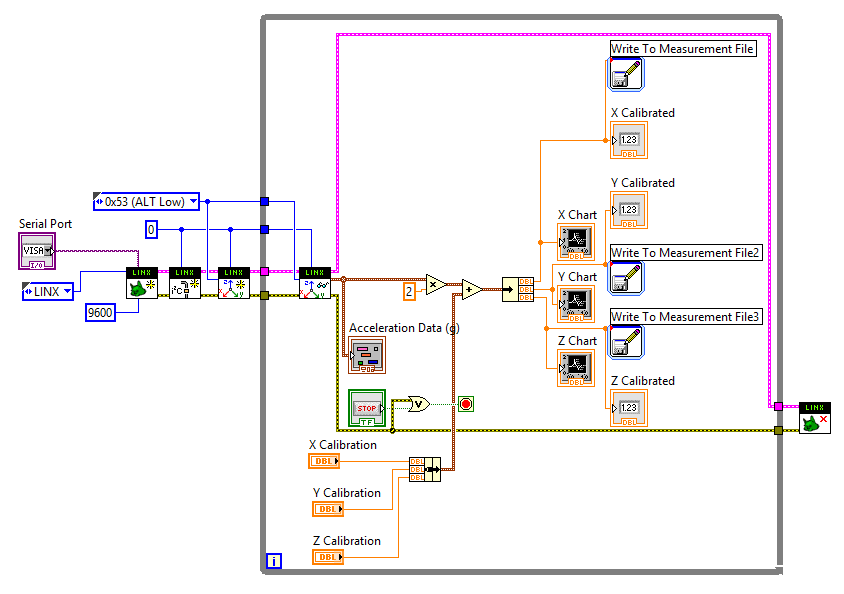The height and width of the screenshot is (594, 844).
Task: Click the X Calibration label text
Action: tap(343, 445)
